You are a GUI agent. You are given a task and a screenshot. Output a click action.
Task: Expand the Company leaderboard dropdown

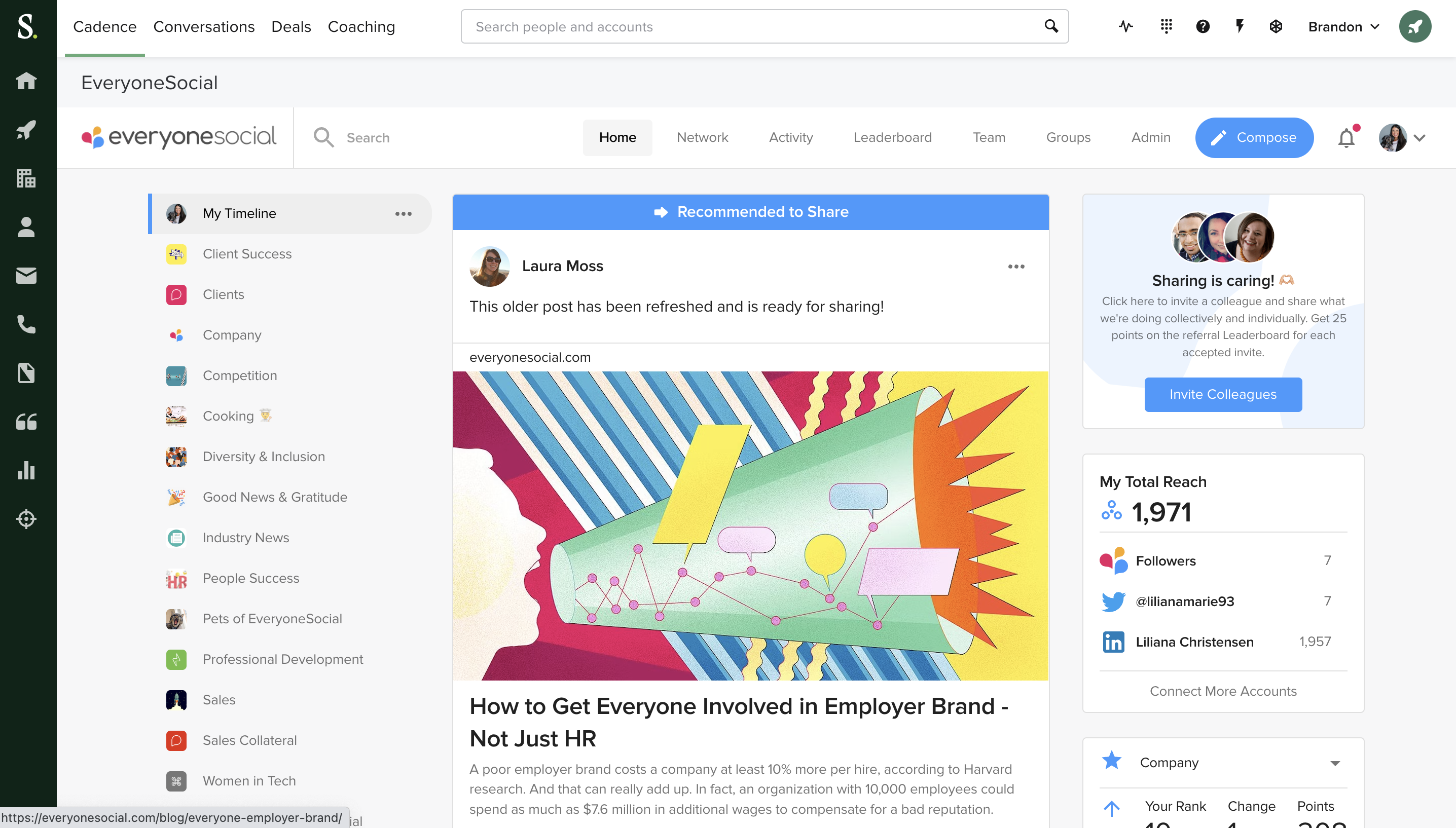[1335, 763]
